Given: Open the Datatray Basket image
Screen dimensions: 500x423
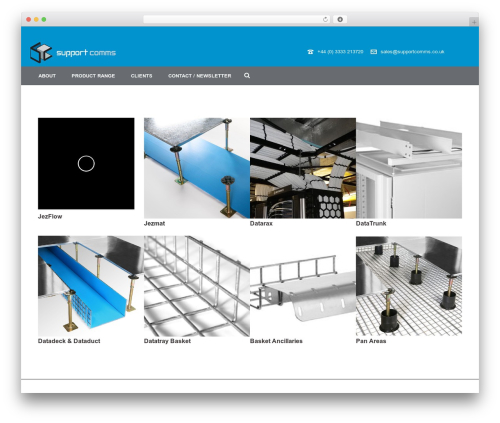Looking at the screenshot, I should pyautogui.click(x=197, y=286).
